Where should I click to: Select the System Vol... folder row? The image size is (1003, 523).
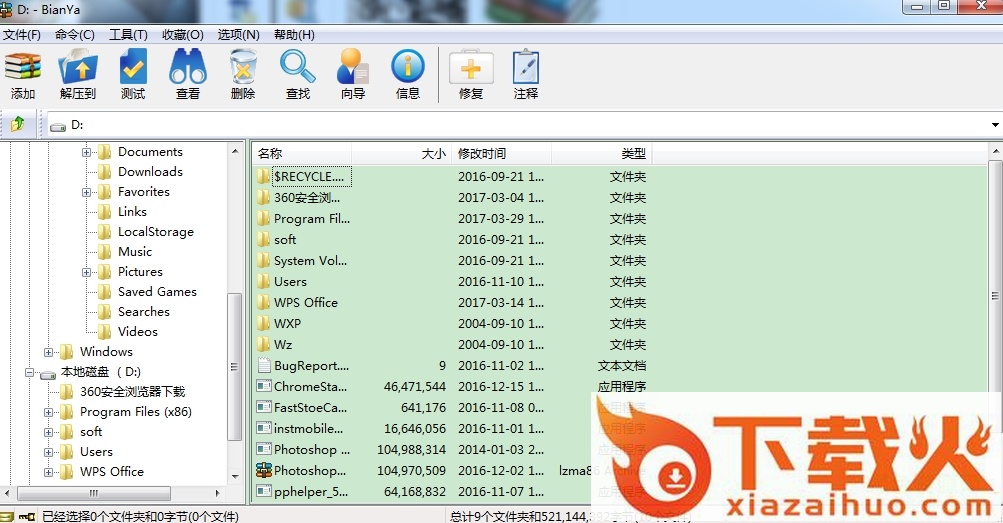[310, 261]
